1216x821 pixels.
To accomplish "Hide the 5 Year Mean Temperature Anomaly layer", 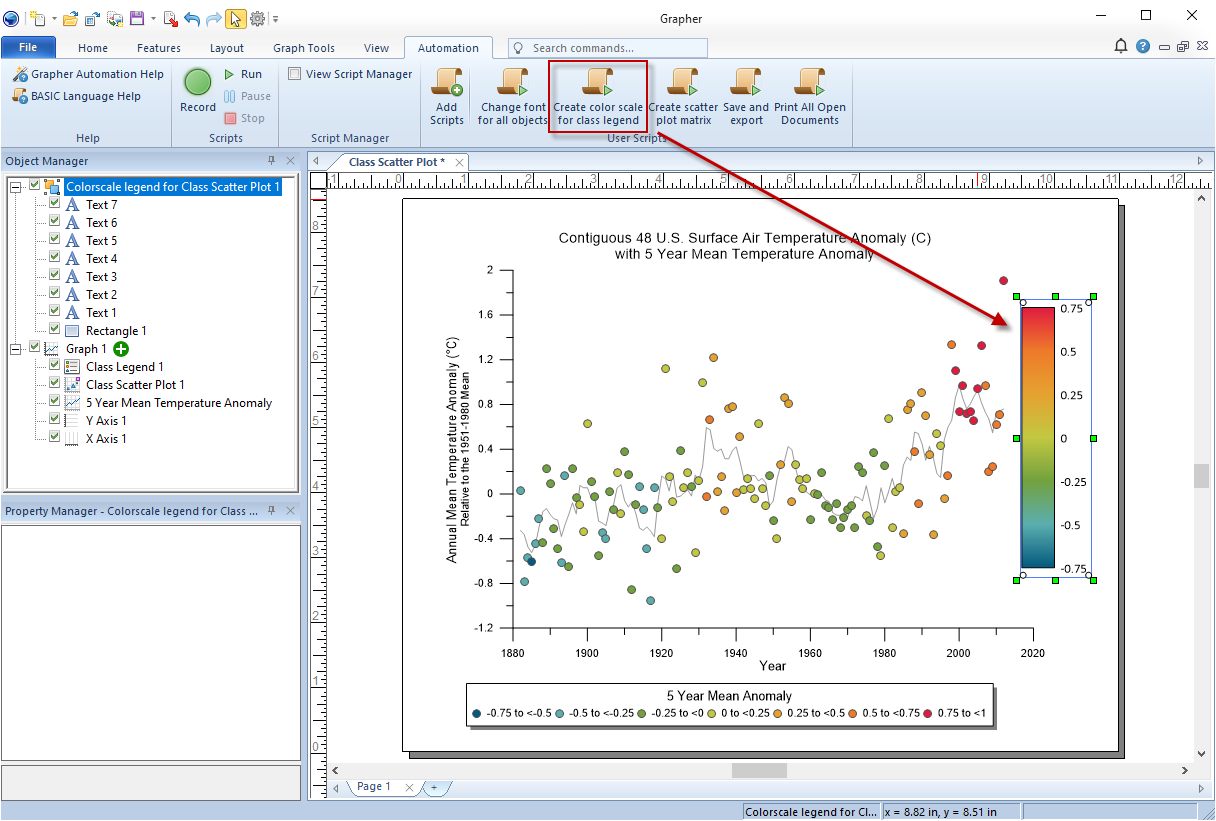I will click(53, 402).
